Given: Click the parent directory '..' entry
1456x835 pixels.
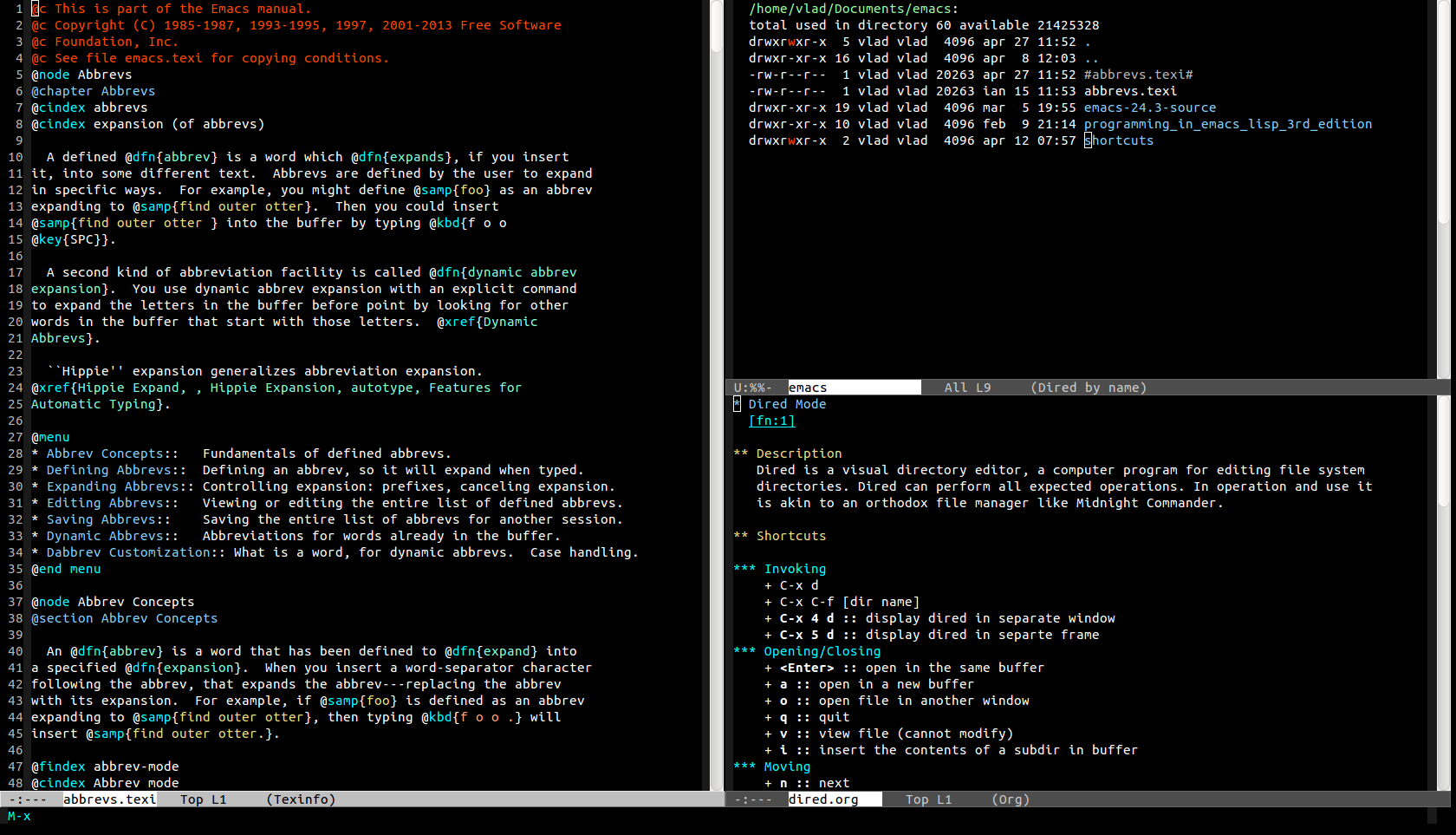Looking at the screenshot, I should pos(1091,58).
